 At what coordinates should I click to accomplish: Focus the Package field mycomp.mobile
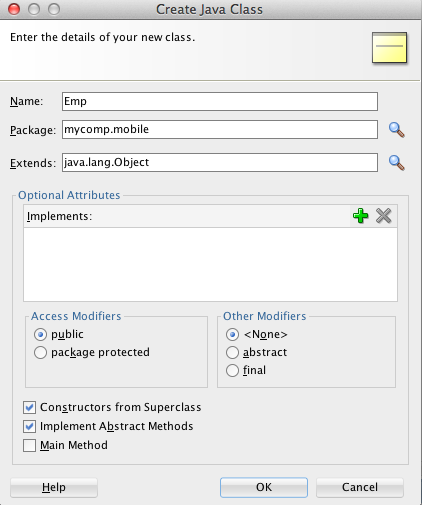click(x=220, y=130)
